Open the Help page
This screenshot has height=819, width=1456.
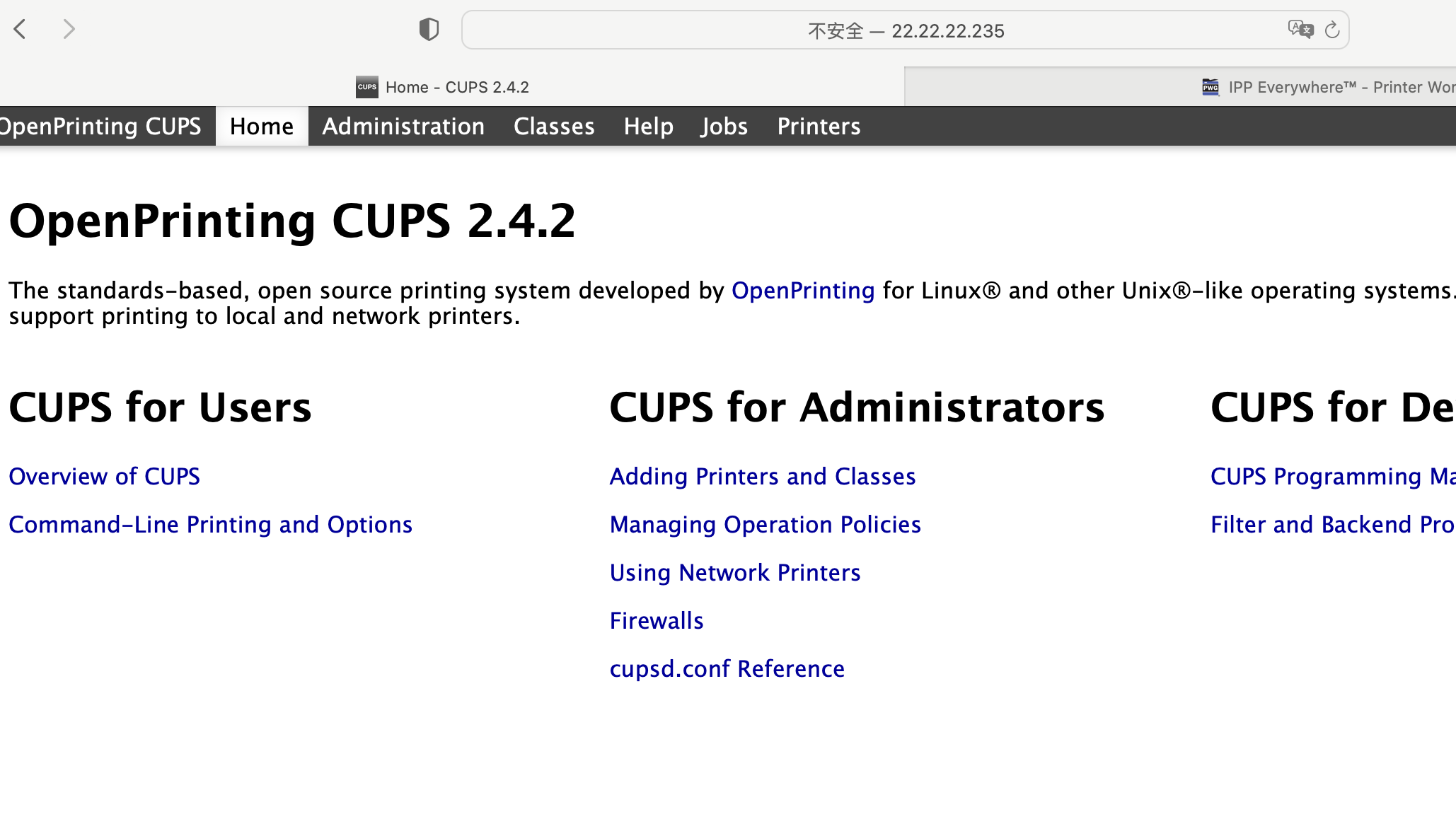pyautogui.click(x=648, y=127)
